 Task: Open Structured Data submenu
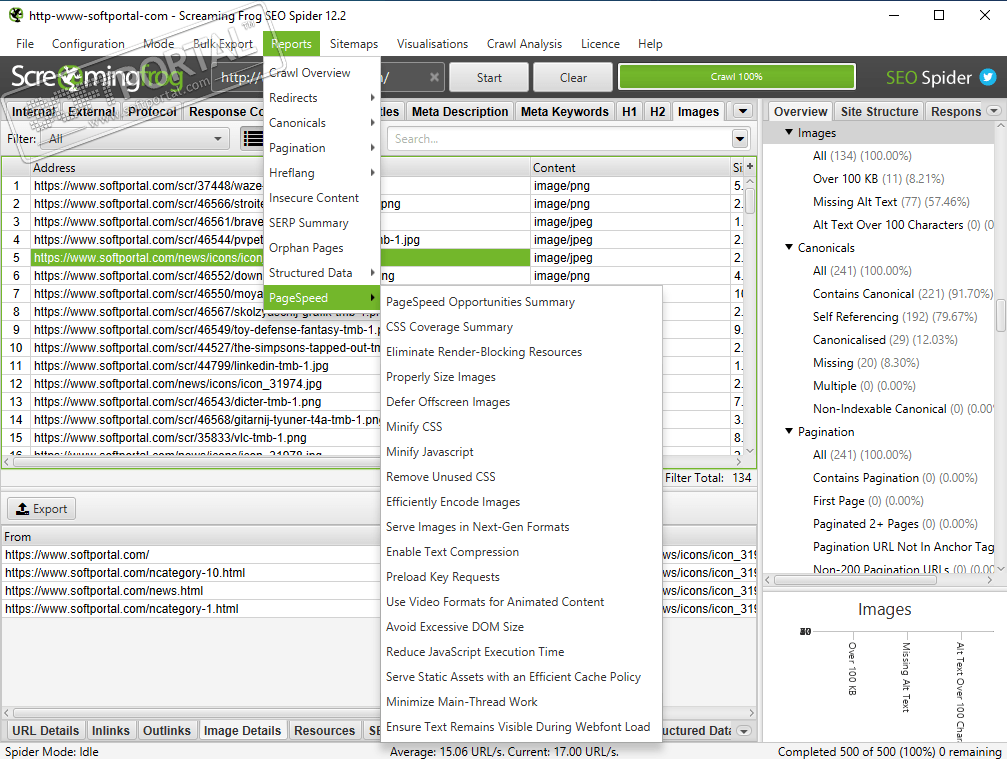[322, 273]
